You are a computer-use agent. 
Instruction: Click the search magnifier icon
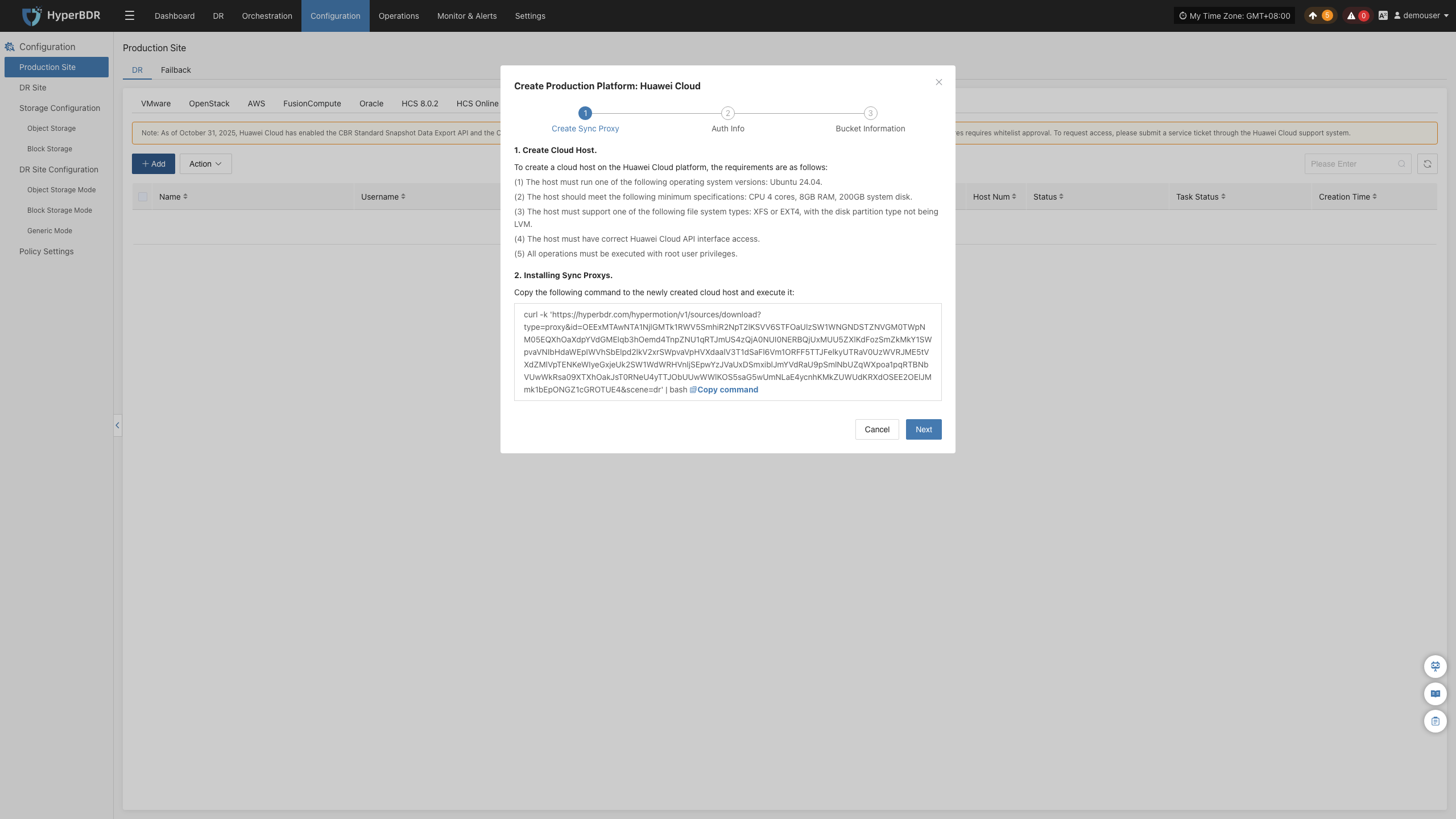pos(1401,164)
